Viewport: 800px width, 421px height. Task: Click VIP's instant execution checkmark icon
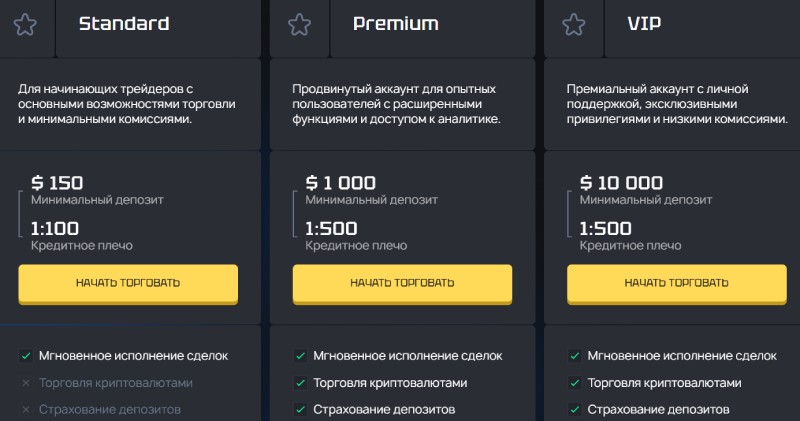[574, 355]
